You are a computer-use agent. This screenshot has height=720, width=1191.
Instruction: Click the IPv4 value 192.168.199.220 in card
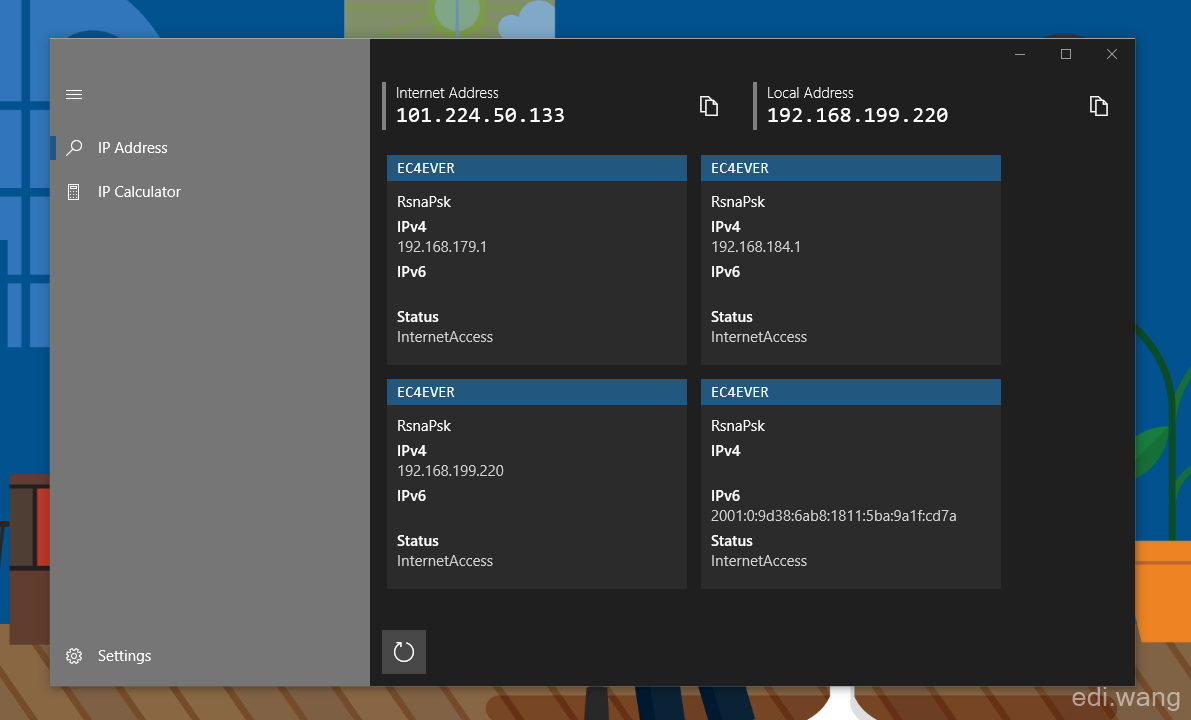[x=450, y=471]
